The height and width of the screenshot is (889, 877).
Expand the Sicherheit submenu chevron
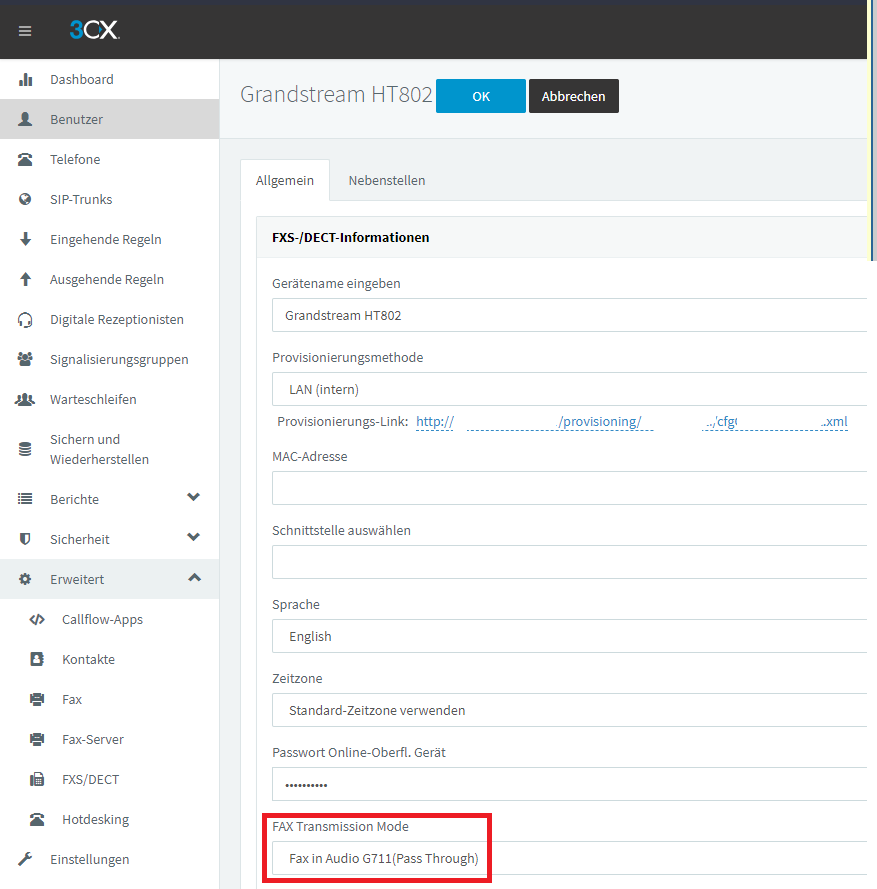click(x=194, y=538)
